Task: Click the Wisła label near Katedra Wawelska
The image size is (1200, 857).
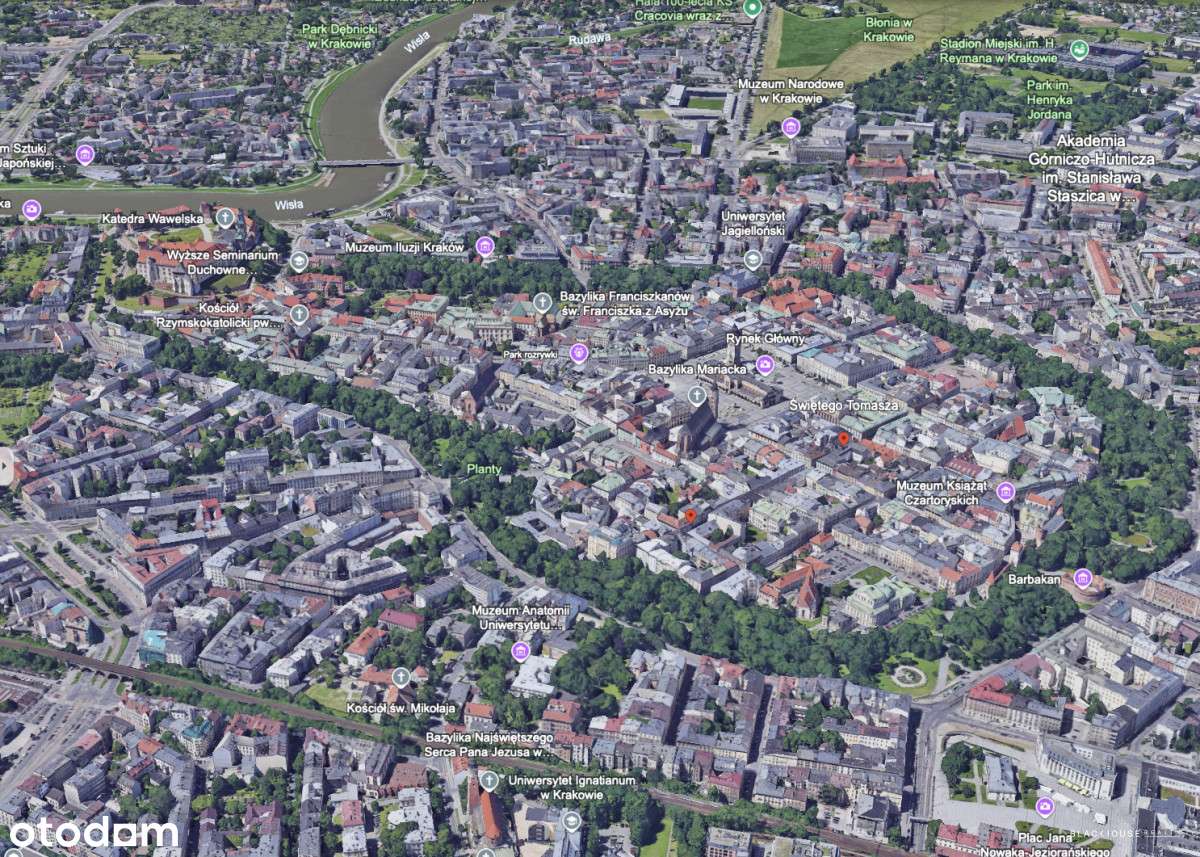Action: 289,204
